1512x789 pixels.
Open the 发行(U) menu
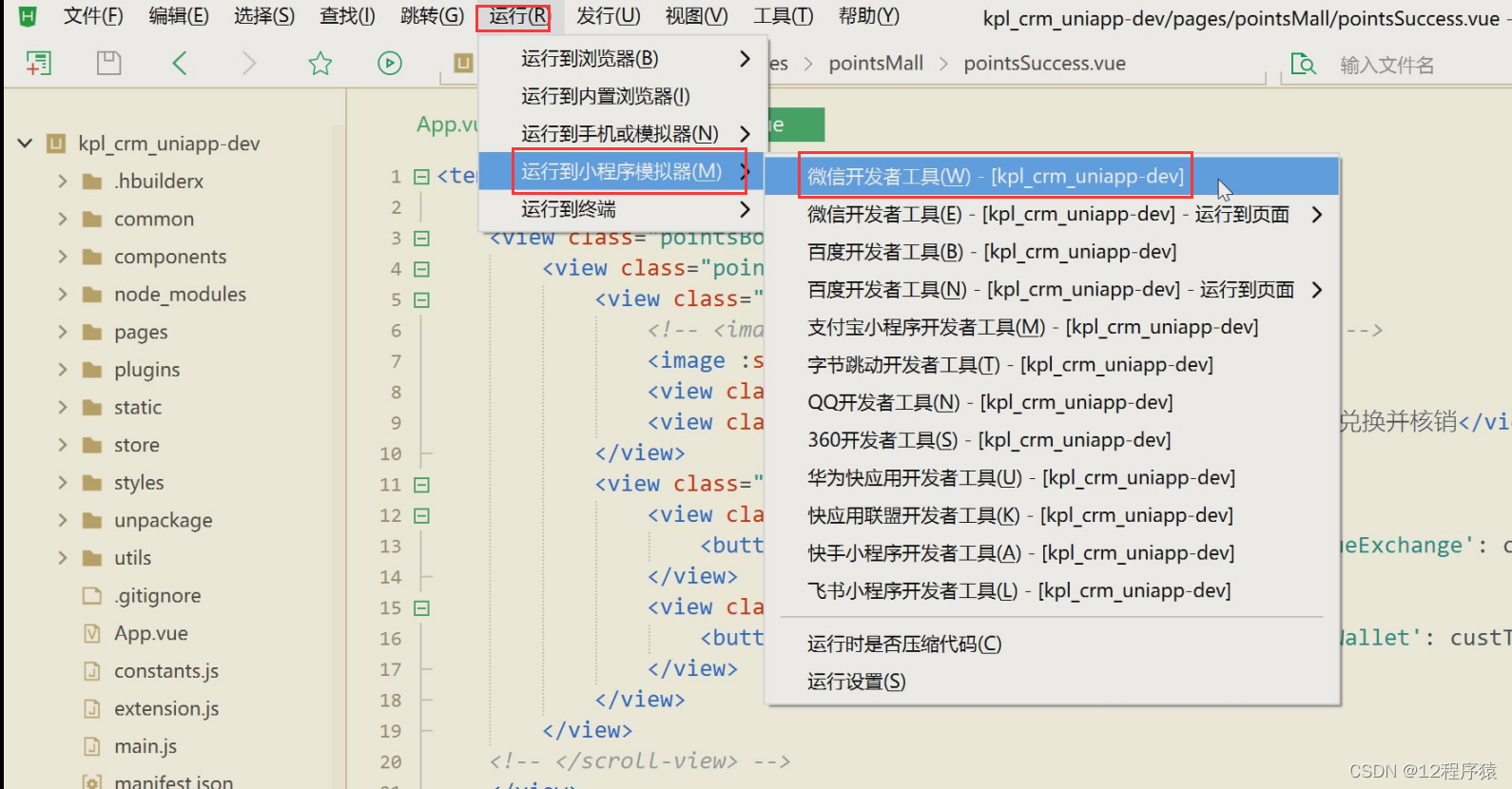(609, 16)
